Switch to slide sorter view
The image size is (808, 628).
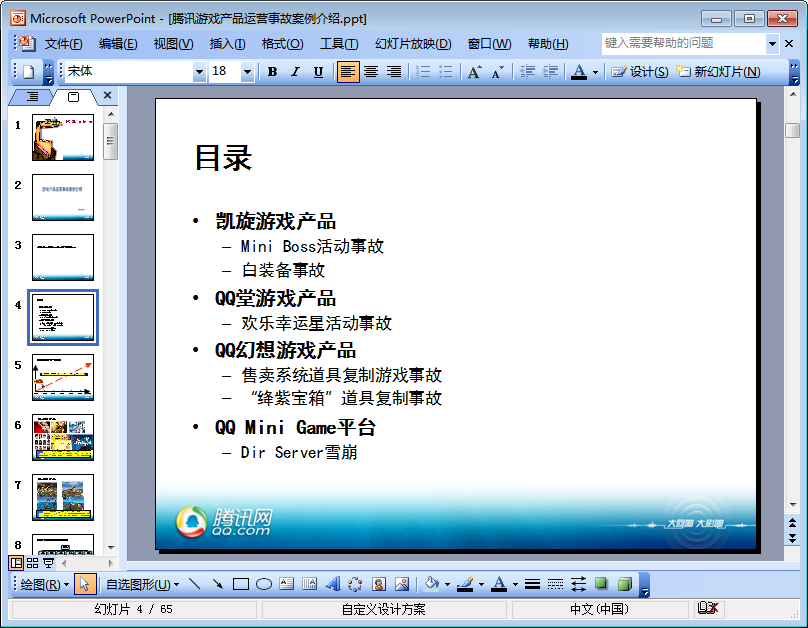pyautogui.click(x=32, y=564)
